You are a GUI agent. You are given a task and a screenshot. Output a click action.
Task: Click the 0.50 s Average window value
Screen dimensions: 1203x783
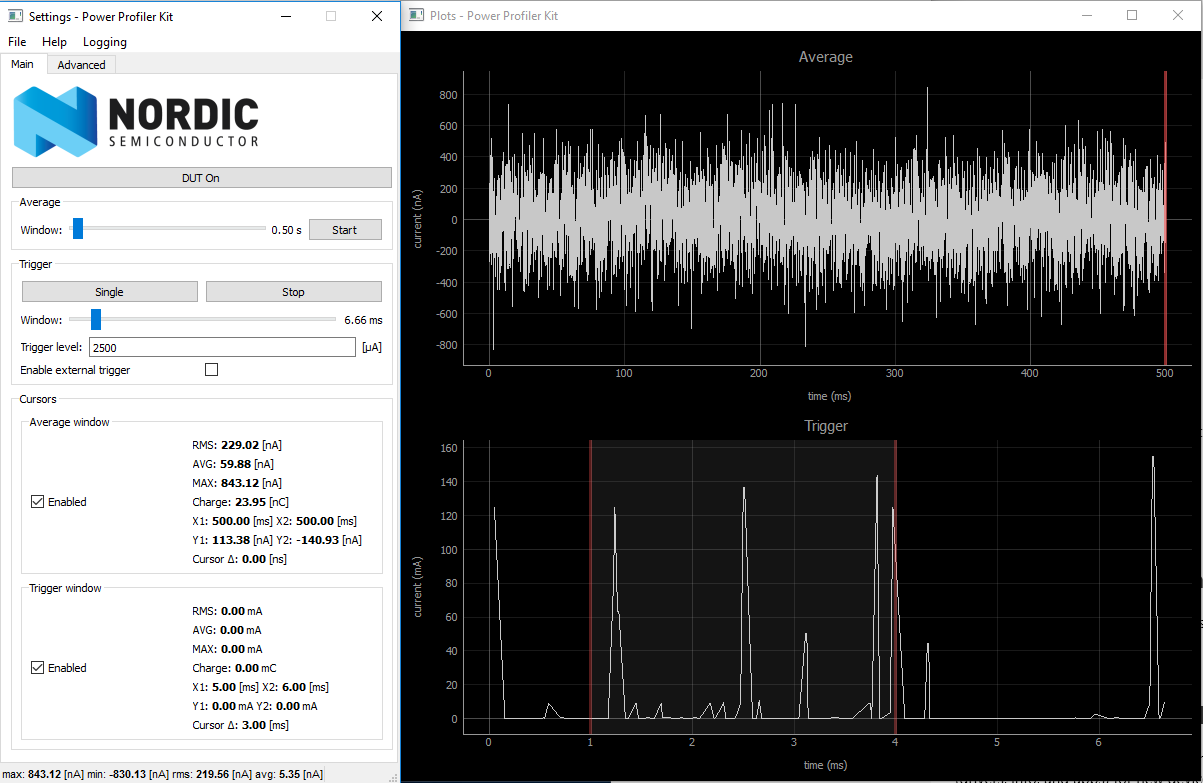[x=286, y=230]
